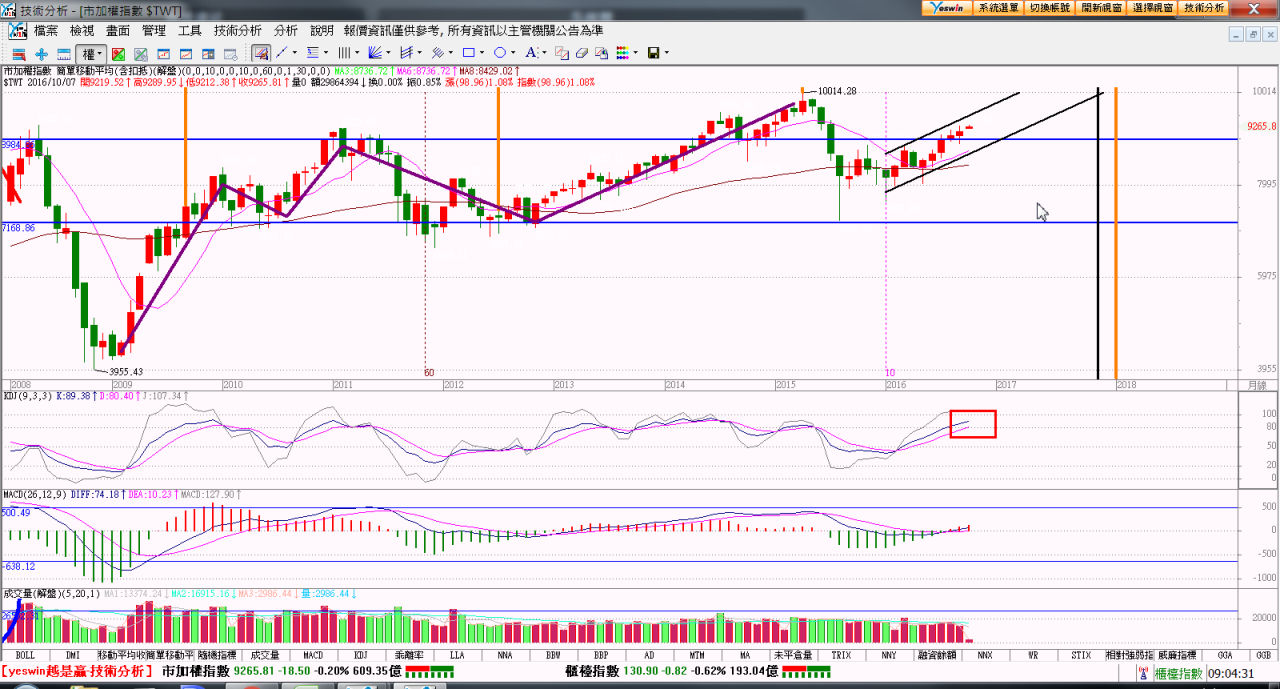Click the crosshair cursor icon in toolbar

41,53
